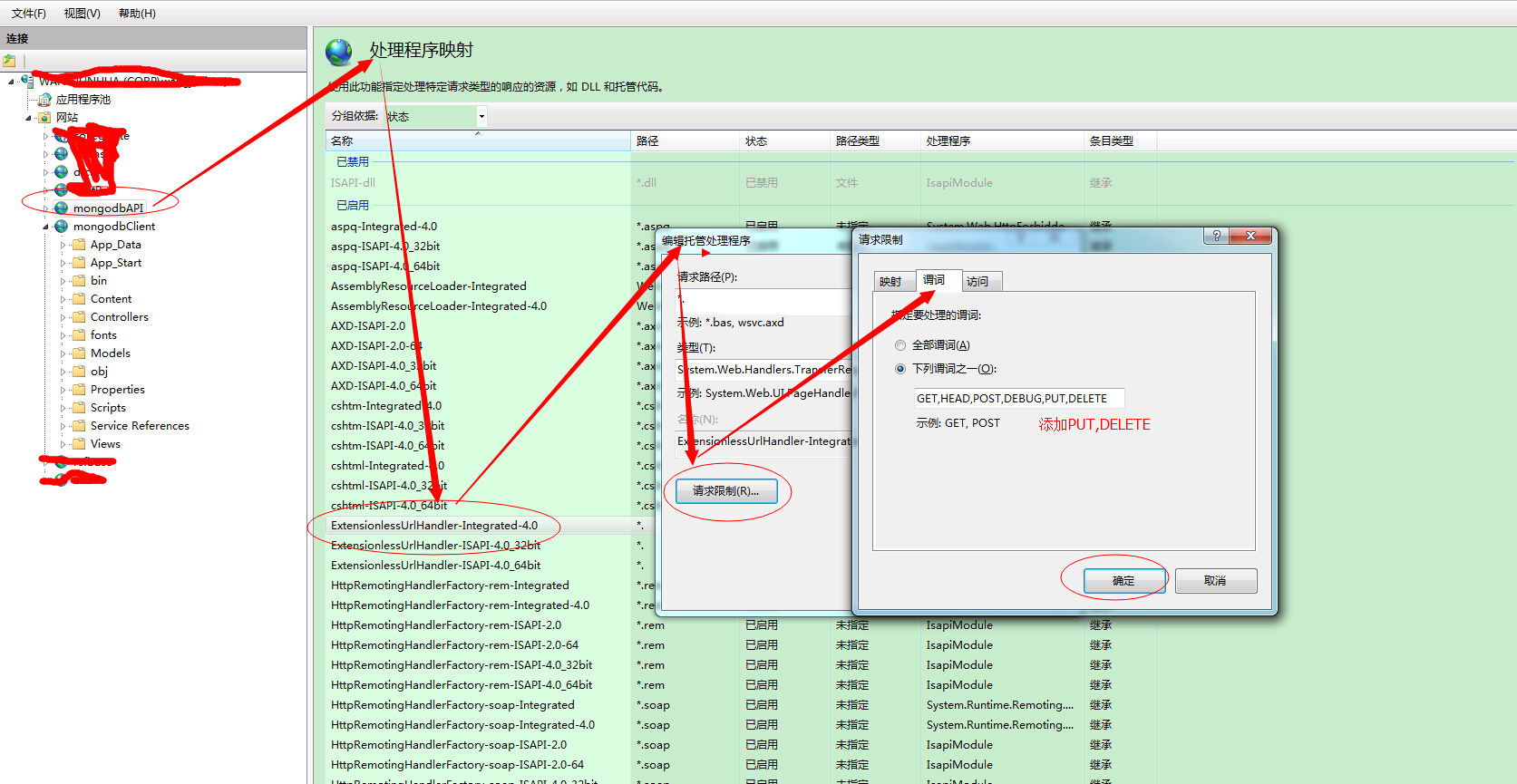Image resolution: width=1517 pixels, height=784 pixels.
Task: Open the 帮助(H) menu
Action: coord(137,14)
